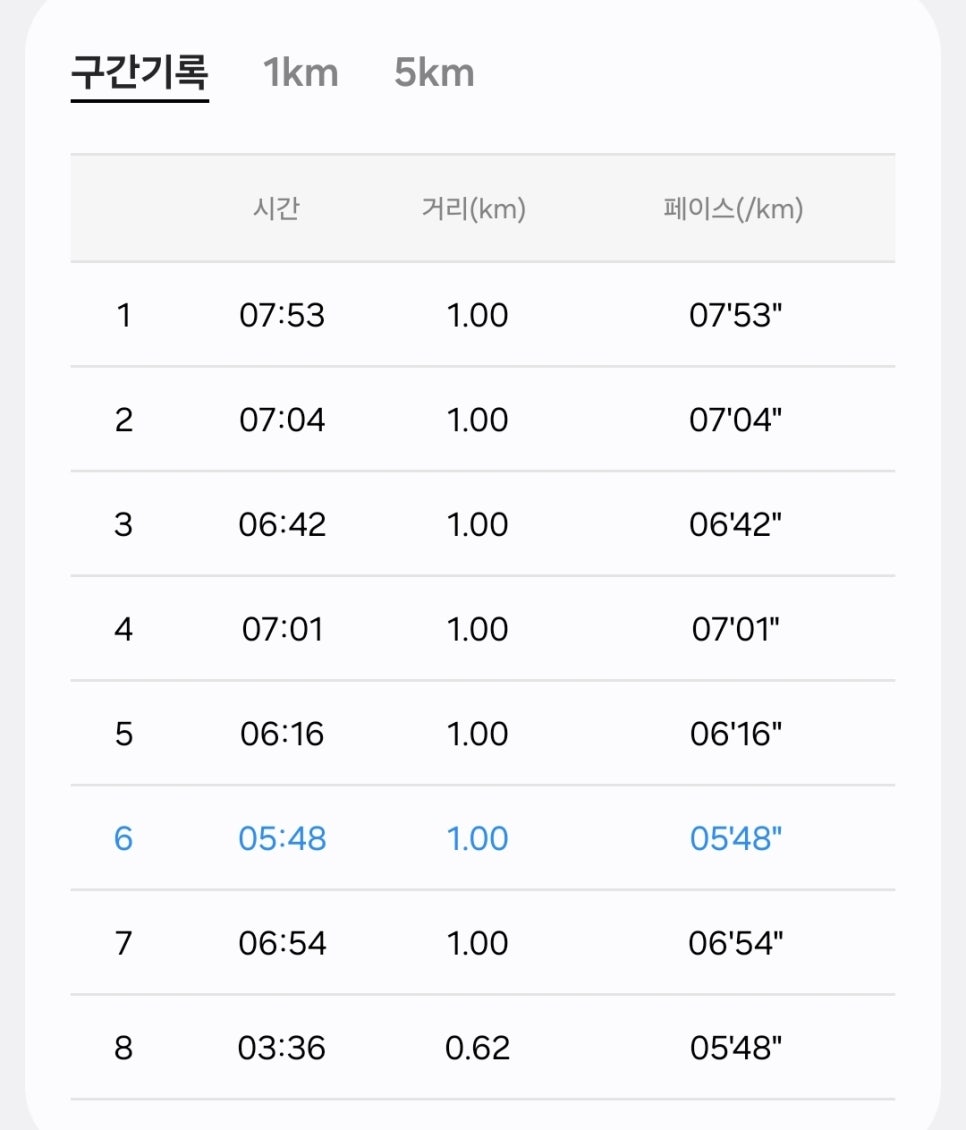
Task: Switch to the 1km tab
Action: coord(301,73)
